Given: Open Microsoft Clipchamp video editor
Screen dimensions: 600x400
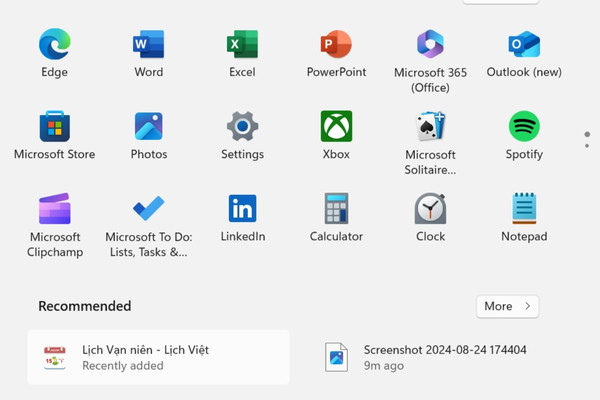Looking at the screenshot, I should click(55, 209).
